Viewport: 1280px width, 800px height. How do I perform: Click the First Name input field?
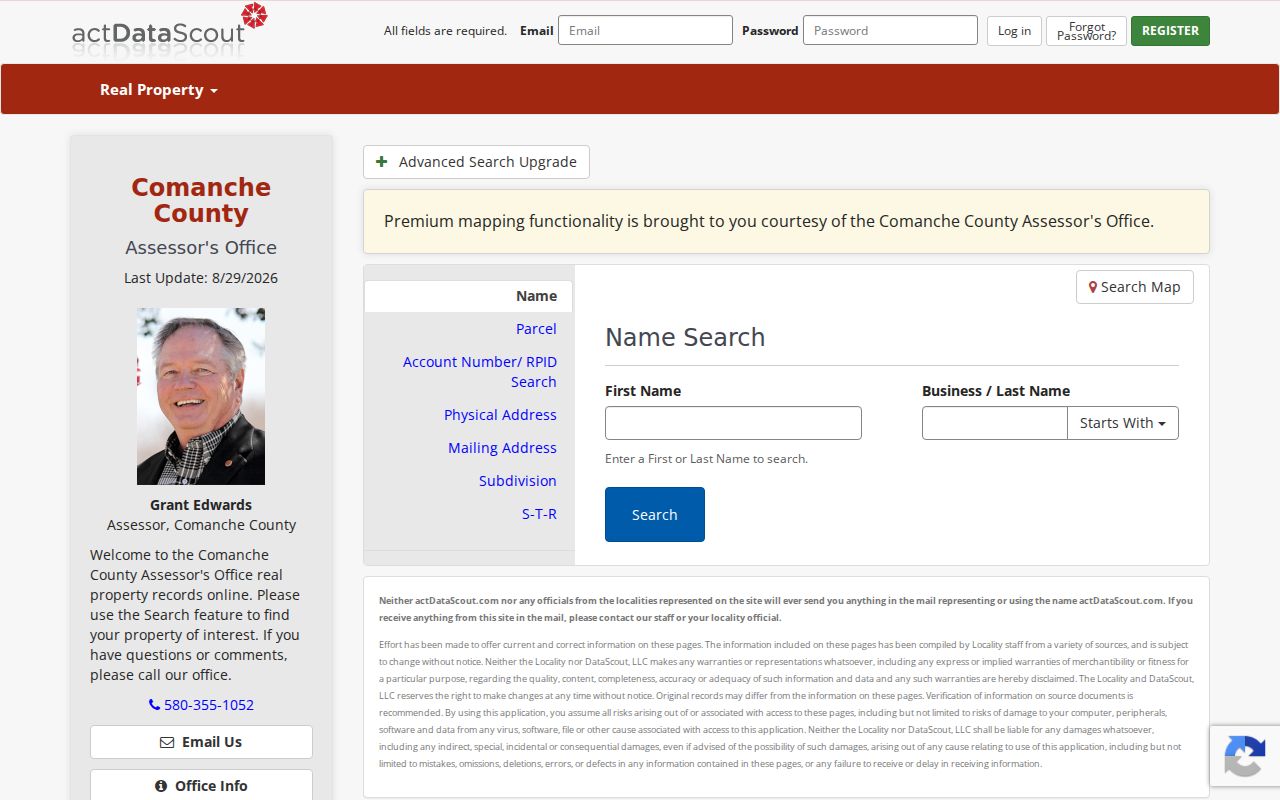pos(733,423)
